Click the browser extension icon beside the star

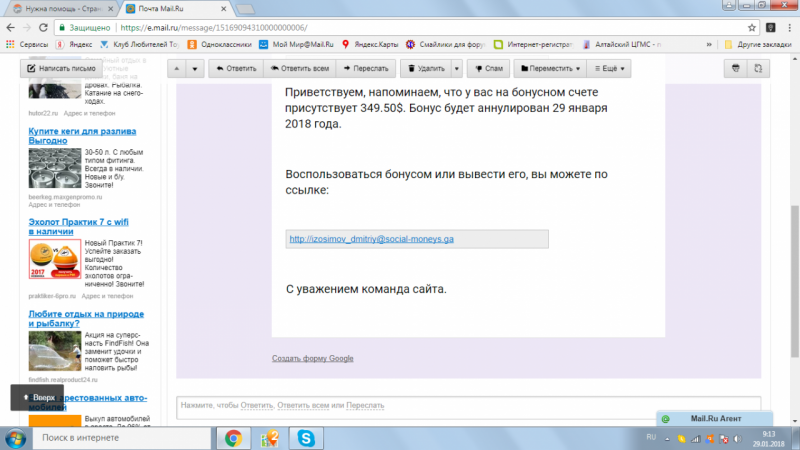(770, 28)
